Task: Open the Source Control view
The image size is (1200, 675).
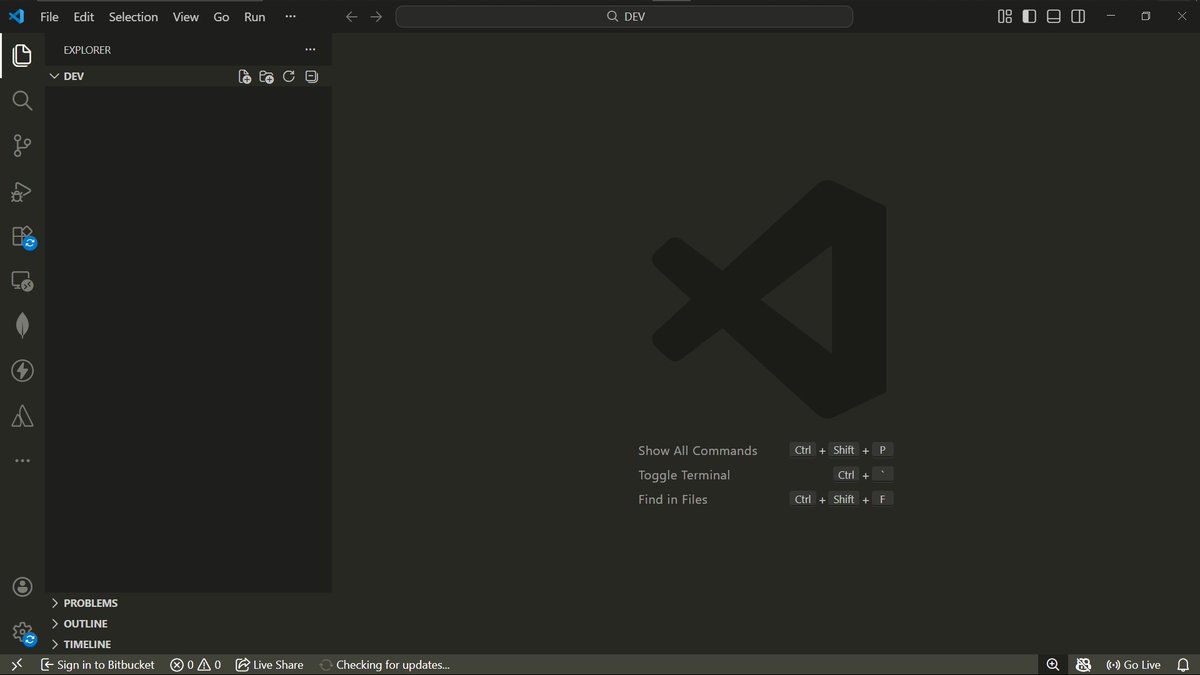Action: (22, 146)
